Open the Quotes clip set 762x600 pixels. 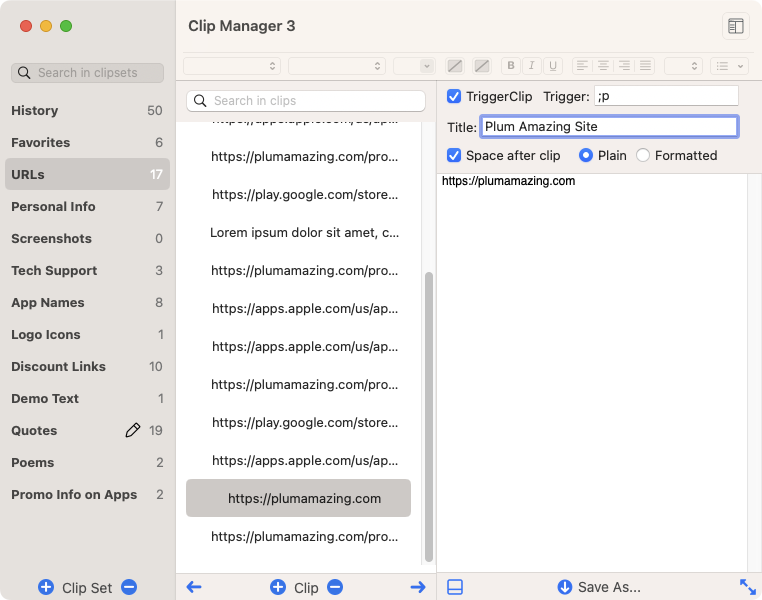tap(87, 430)
